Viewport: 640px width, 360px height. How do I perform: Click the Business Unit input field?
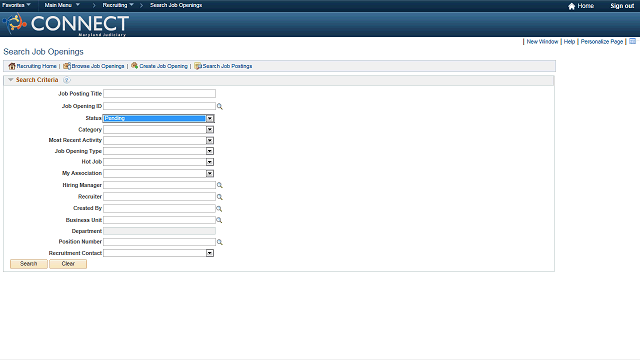159,220
